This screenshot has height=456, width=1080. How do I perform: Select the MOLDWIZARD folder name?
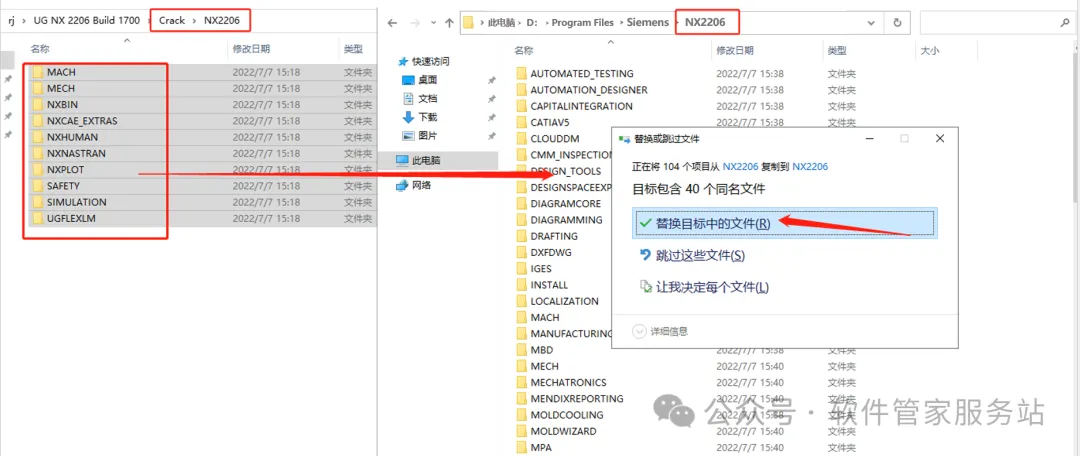pos(563,431)
